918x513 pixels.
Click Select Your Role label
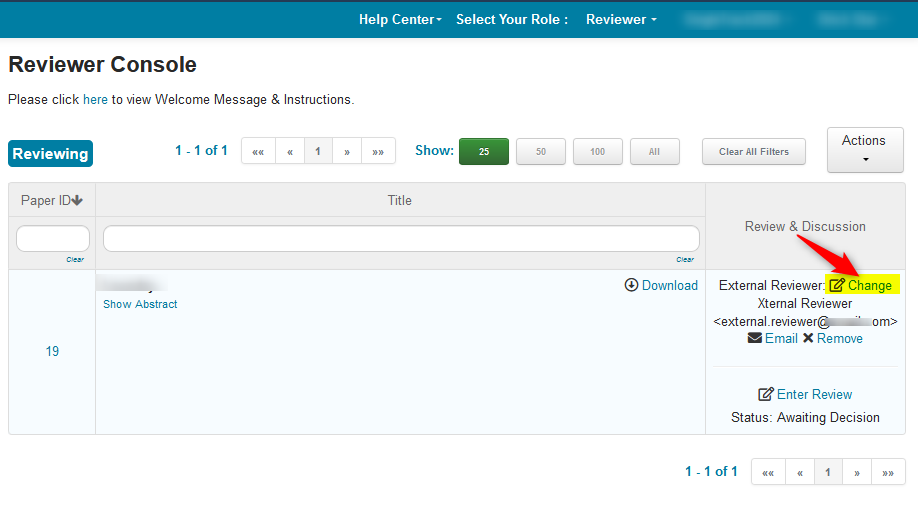pos(512,19)
